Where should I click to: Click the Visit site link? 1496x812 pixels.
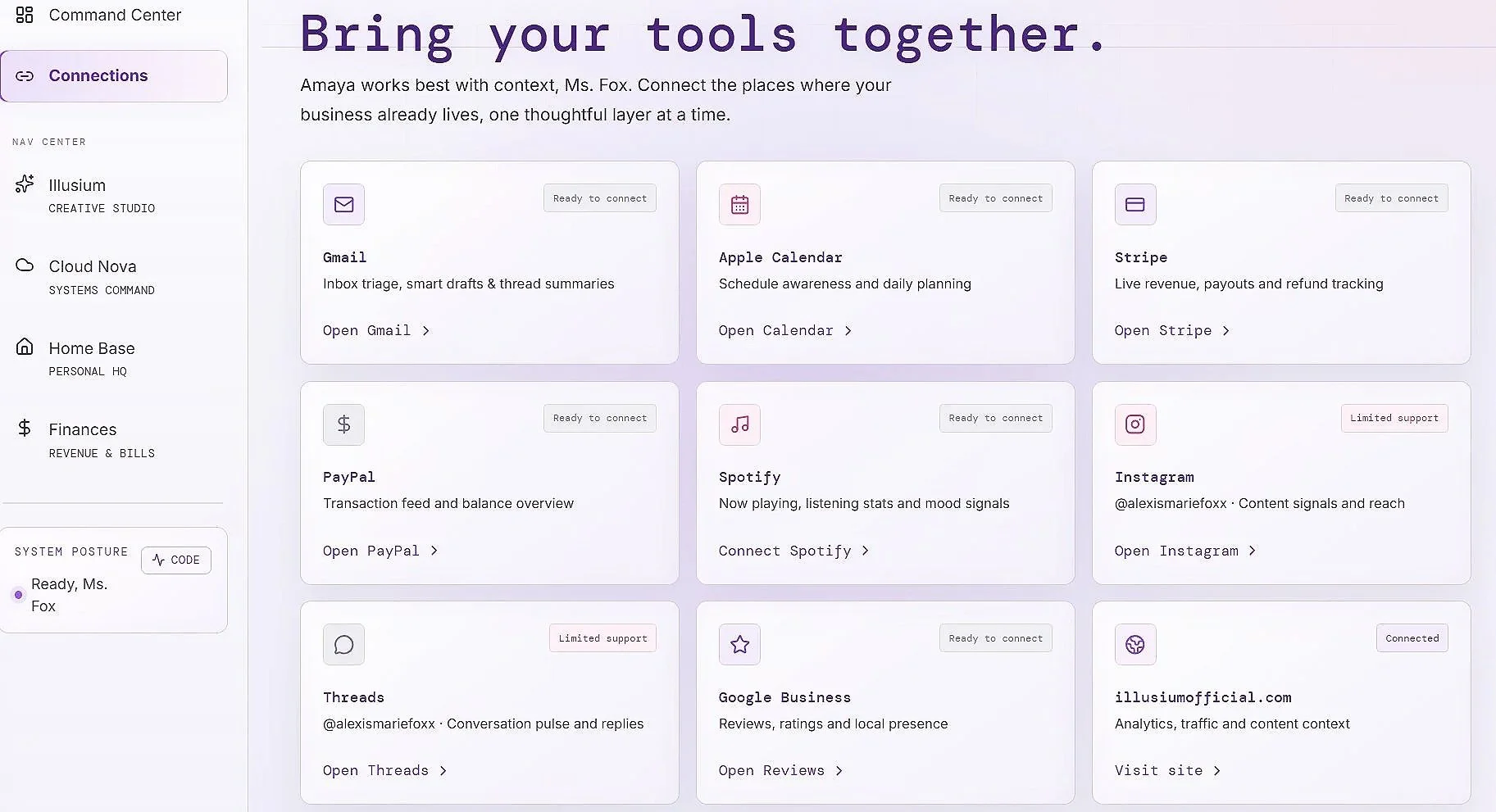click(1167, 770)
